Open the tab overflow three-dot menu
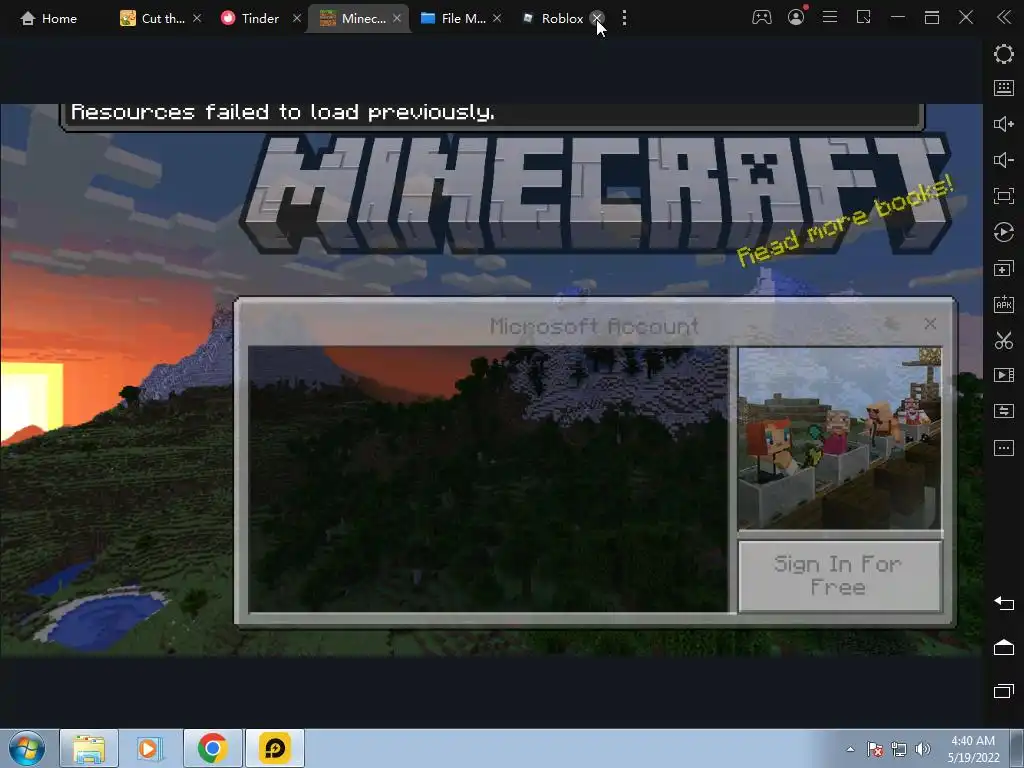 tap(624, 18)
